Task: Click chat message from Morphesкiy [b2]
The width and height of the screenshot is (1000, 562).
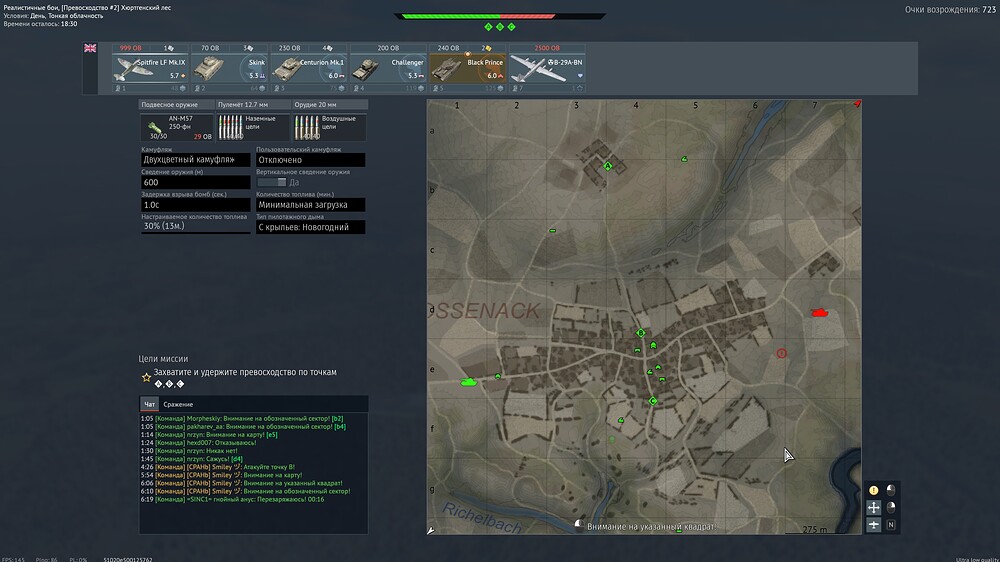Action: point(242,418)
